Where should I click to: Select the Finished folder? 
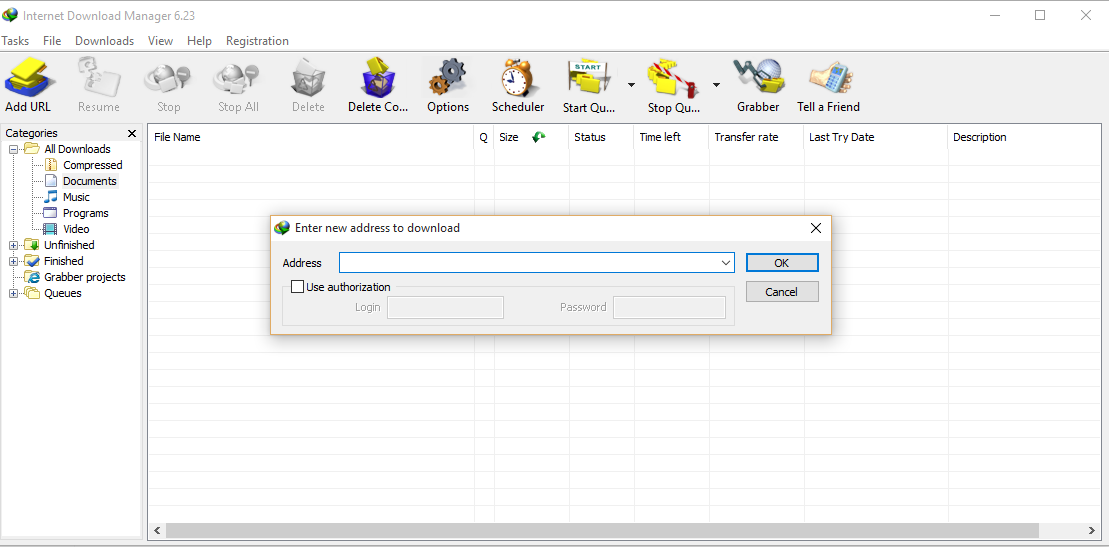tap(64, 261)
